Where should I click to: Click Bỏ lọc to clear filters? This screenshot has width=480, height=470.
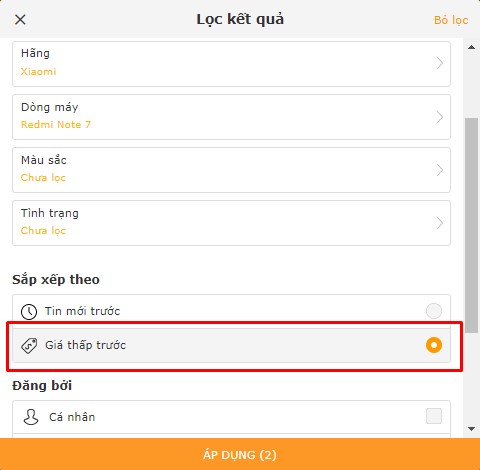click(451, 20)
